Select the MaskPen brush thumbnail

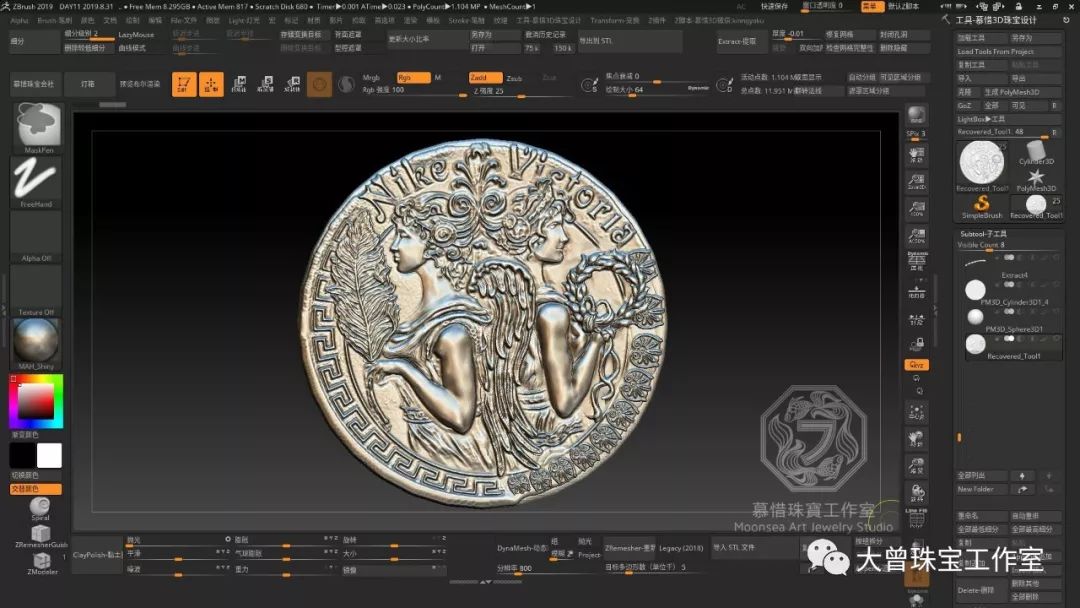37,127
